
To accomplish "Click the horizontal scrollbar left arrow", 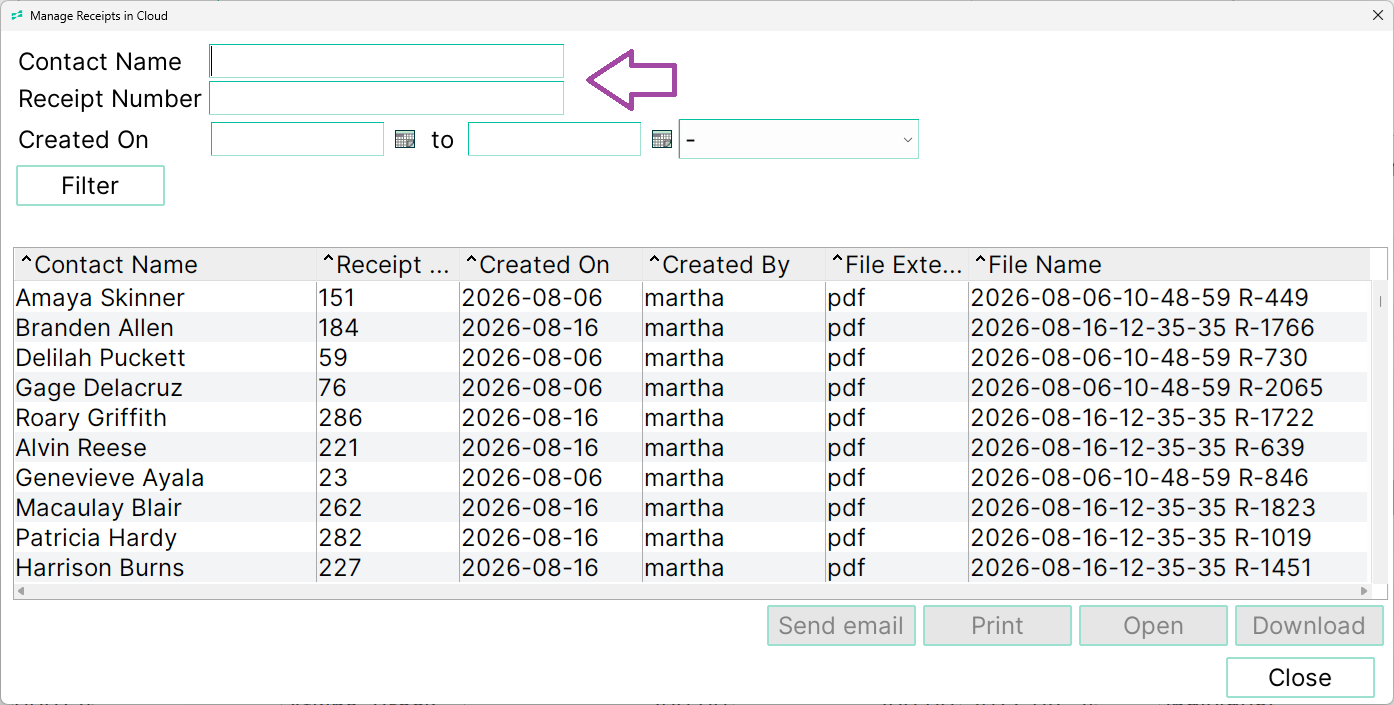I will (x=22, y=592).
